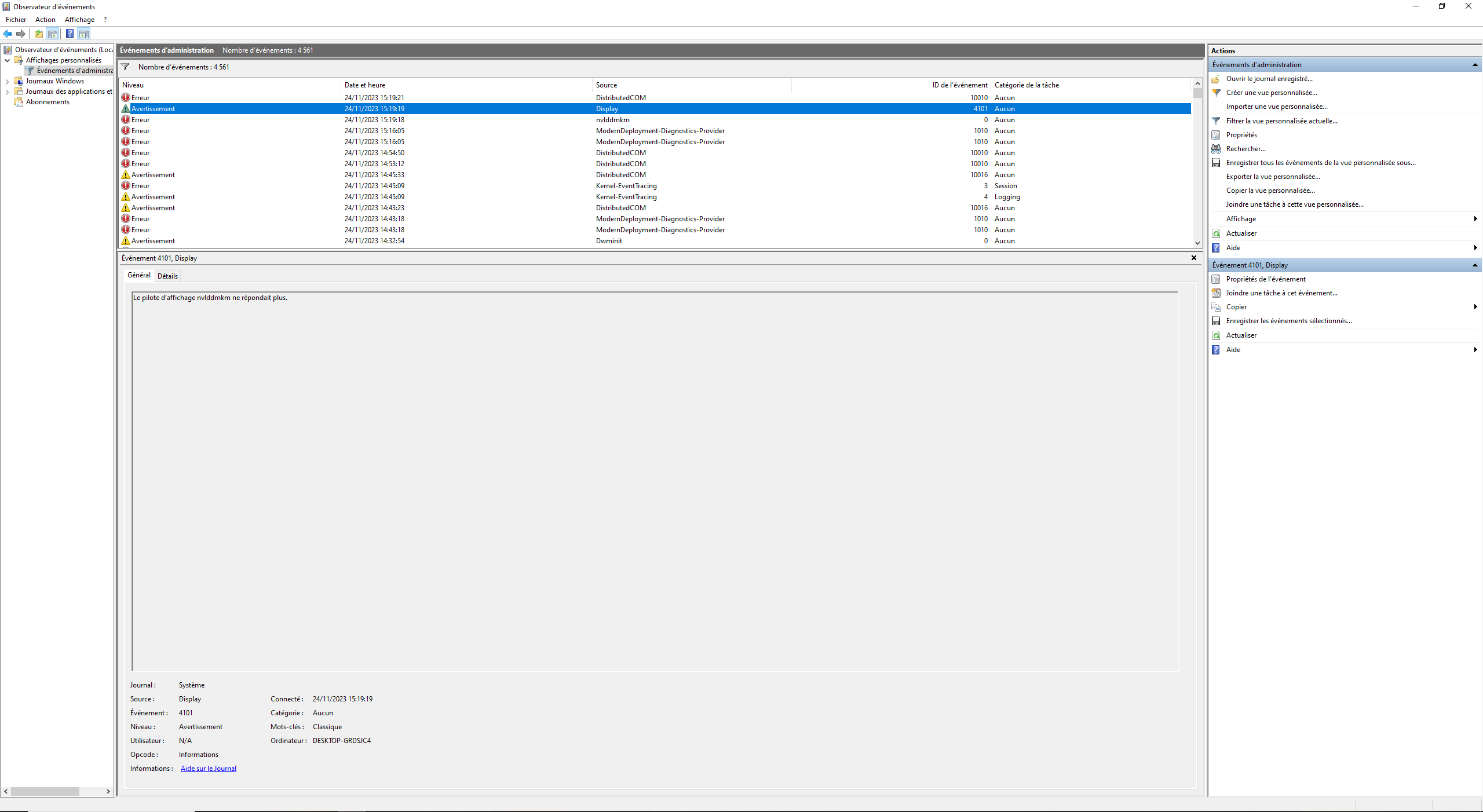1483x812 pixels.
Task: Open the Aide sur le Journal link
Action: pyautogui.click(x=208, y=769)
